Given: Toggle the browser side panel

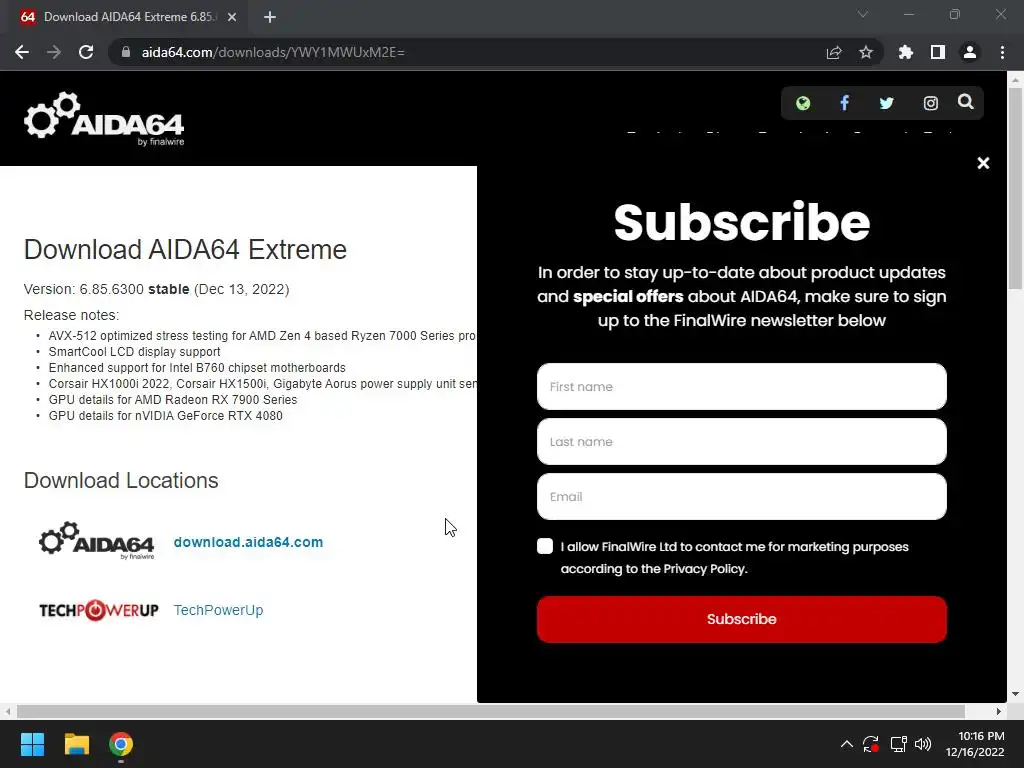Looking at the screenshot, I should click(x=938, y=52).
